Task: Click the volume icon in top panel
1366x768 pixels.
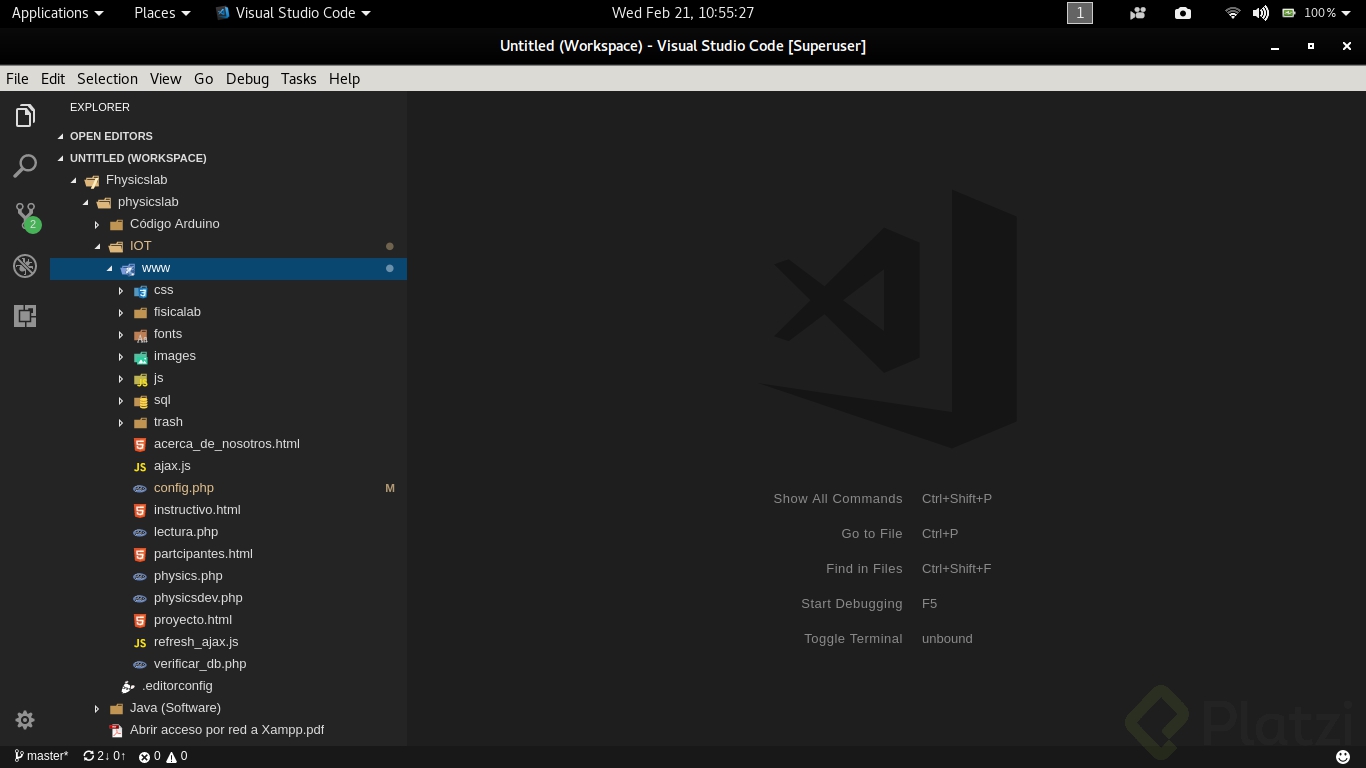Action: click(x=1260, y=13)
